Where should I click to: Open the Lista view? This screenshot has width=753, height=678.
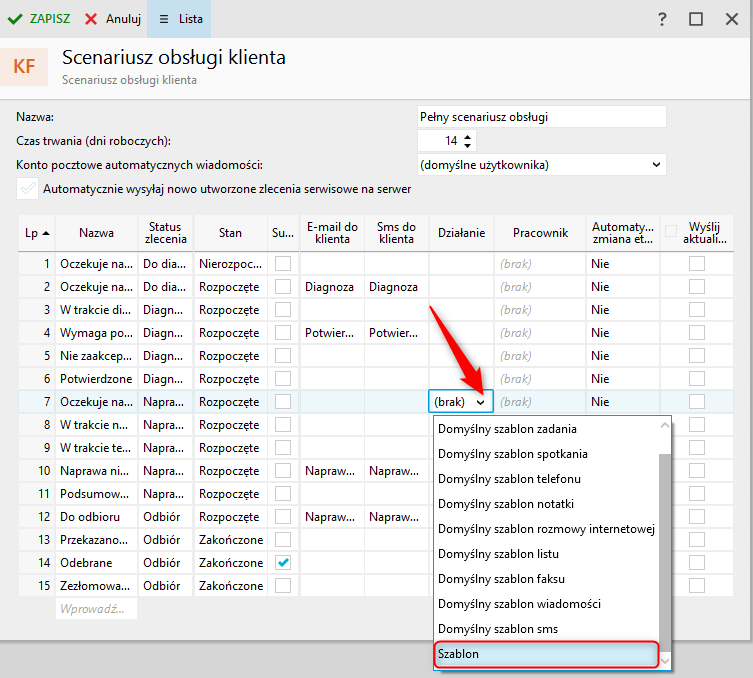tap(180, 19)
